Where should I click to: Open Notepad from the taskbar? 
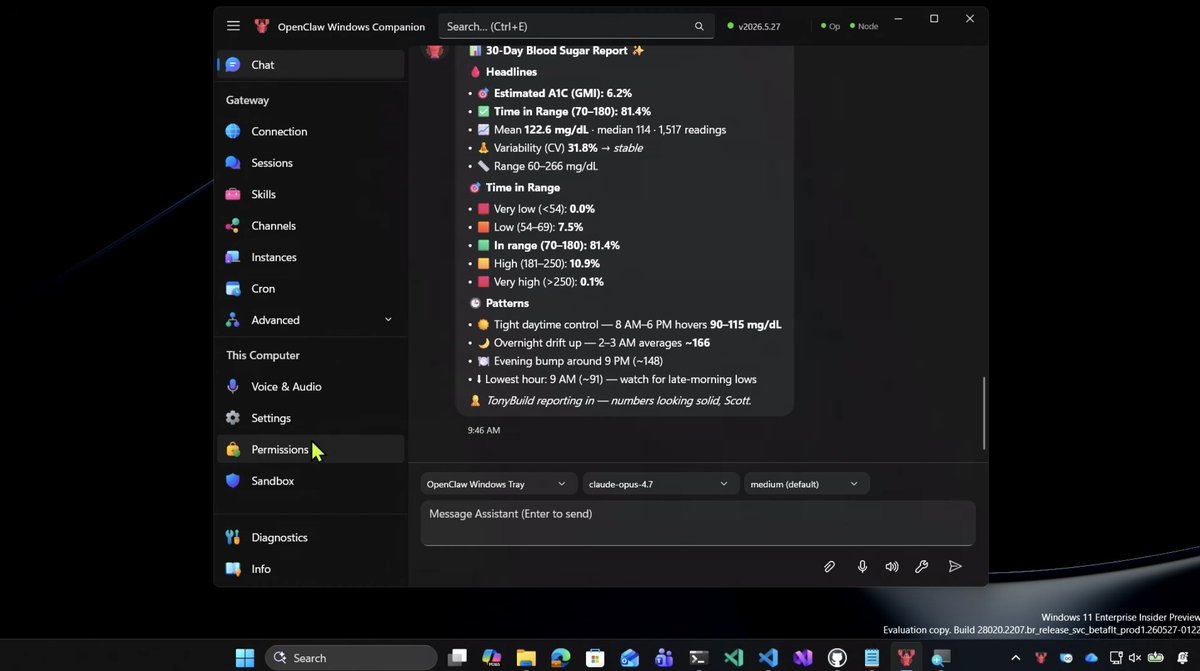coord(872,657)
